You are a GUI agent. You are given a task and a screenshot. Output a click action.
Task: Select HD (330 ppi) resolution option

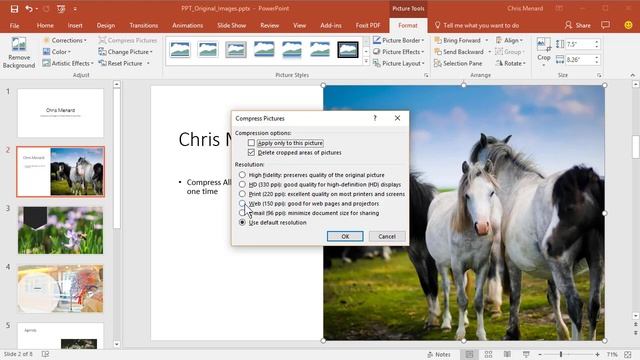point(242,184)
